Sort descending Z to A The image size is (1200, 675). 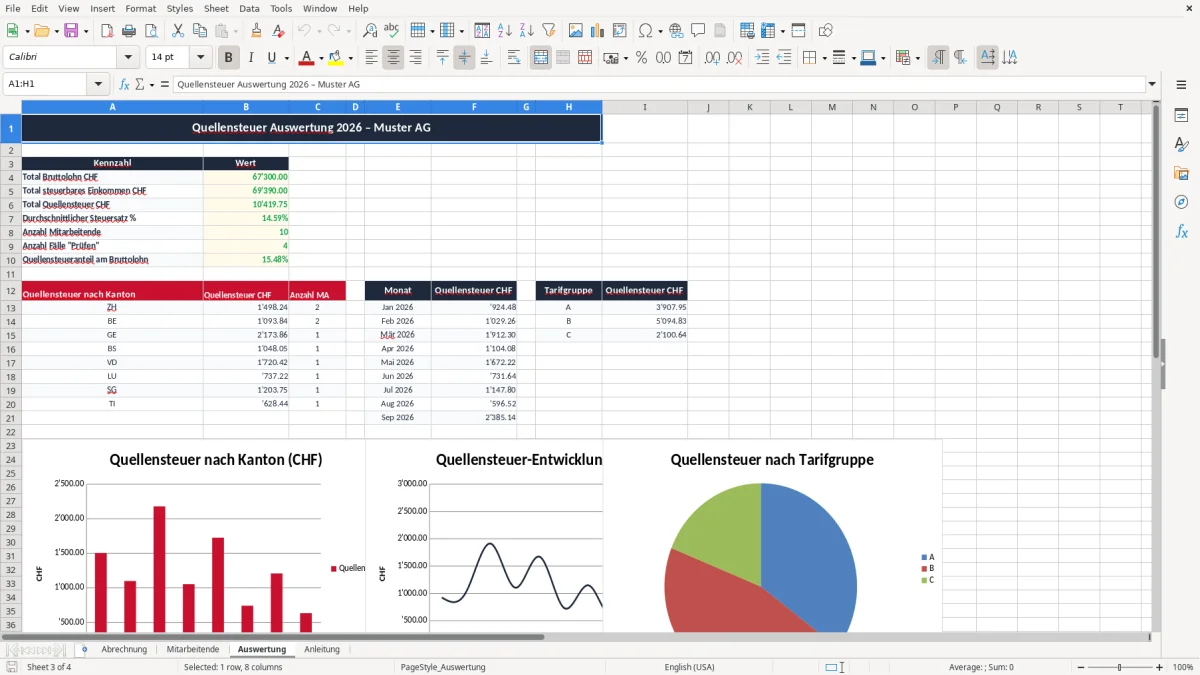tap(526, 31)
